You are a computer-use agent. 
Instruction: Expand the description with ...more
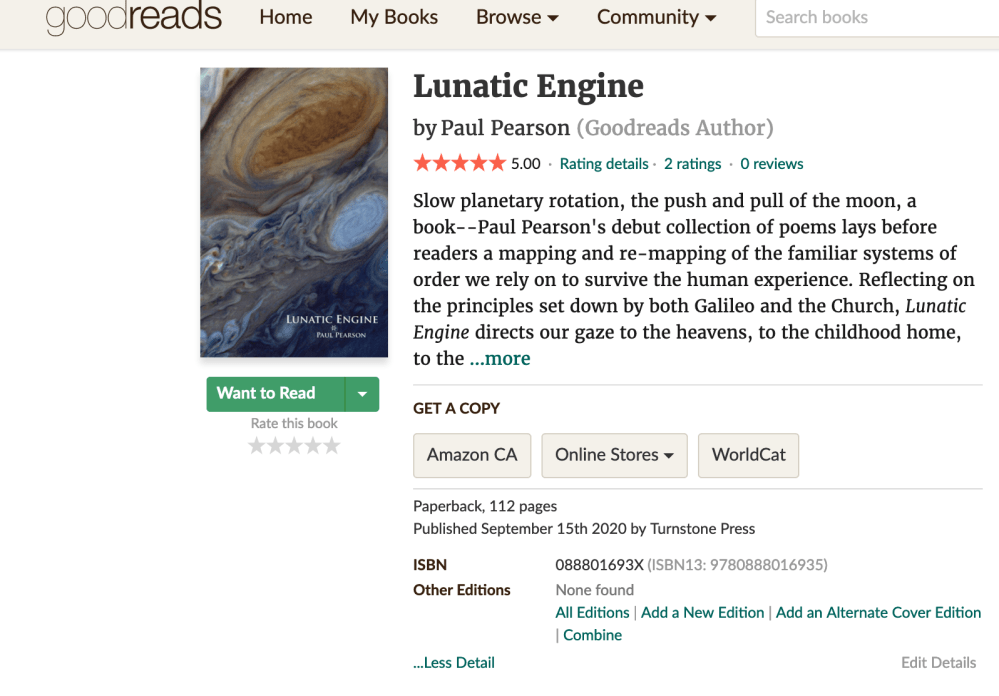point(499,358)
